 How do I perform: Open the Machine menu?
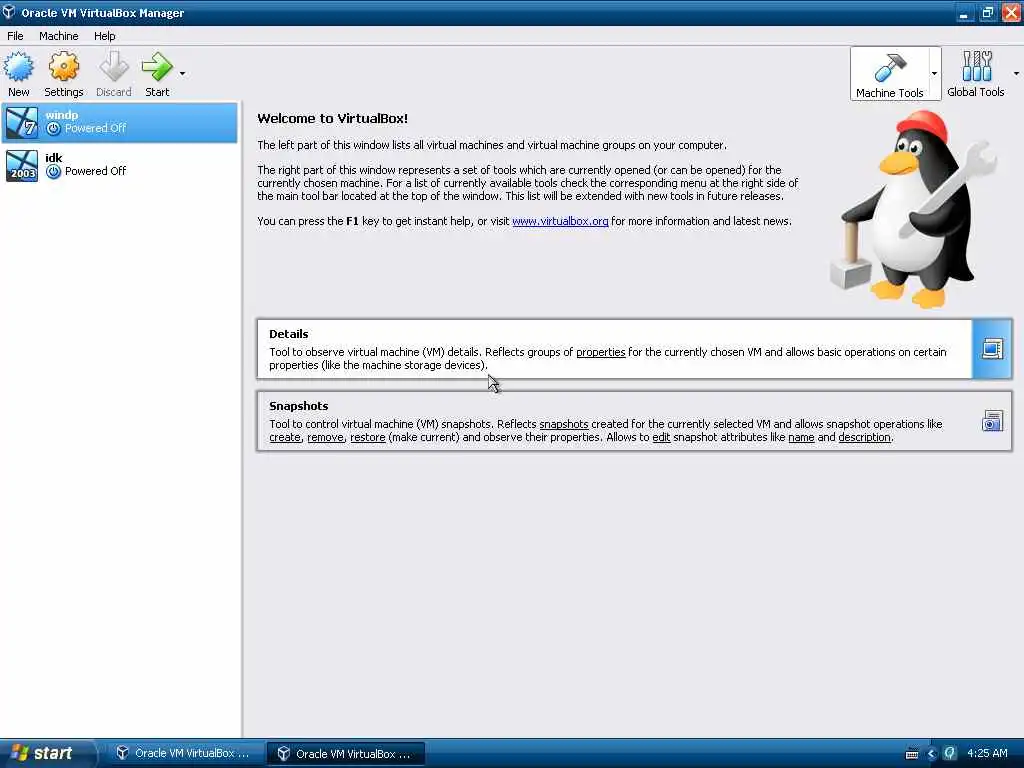[59, 36]
